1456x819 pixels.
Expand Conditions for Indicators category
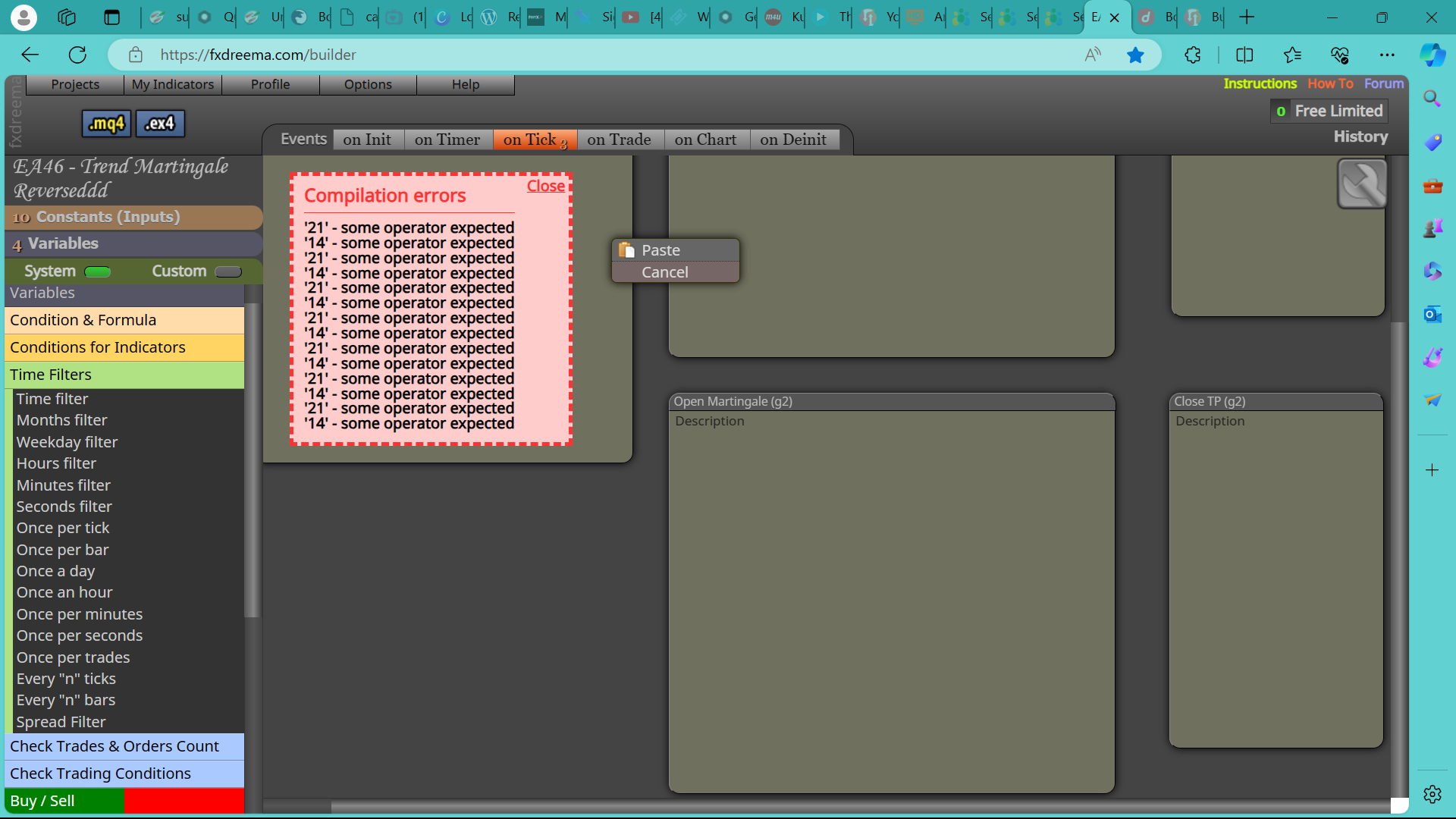point(124,347)
